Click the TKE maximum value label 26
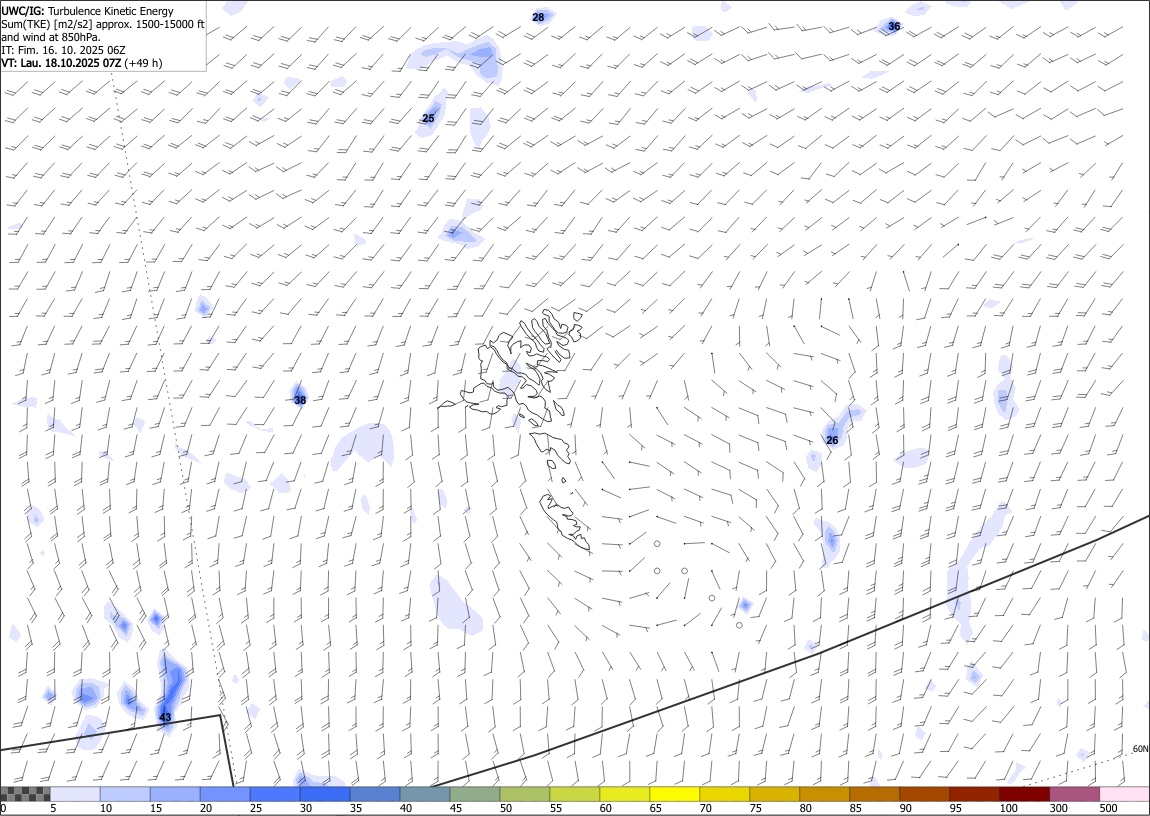 pyautogui.click(x=832, y=440)
